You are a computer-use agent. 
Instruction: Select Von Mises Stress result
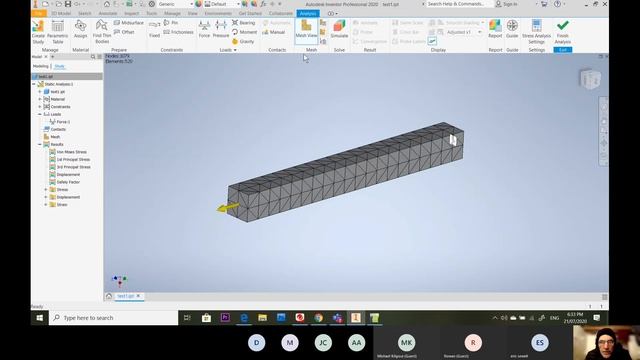coord(68,152)
